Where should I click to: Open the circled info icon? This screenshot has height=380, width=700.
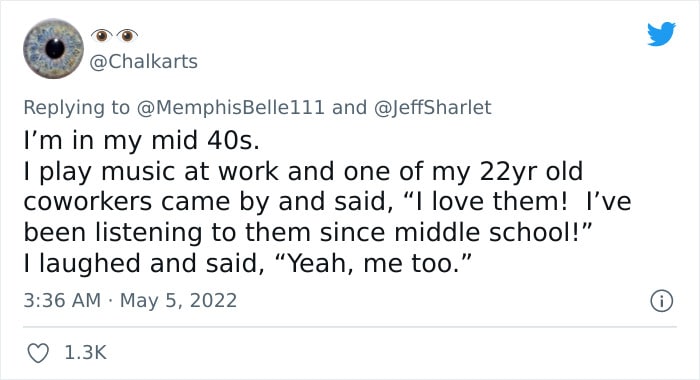661,301
